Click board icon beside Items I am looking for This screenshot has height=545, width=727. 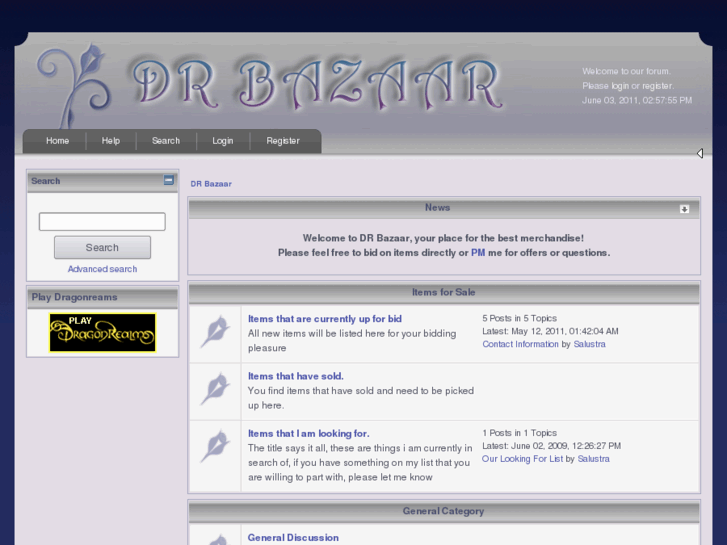click(215, 447)
